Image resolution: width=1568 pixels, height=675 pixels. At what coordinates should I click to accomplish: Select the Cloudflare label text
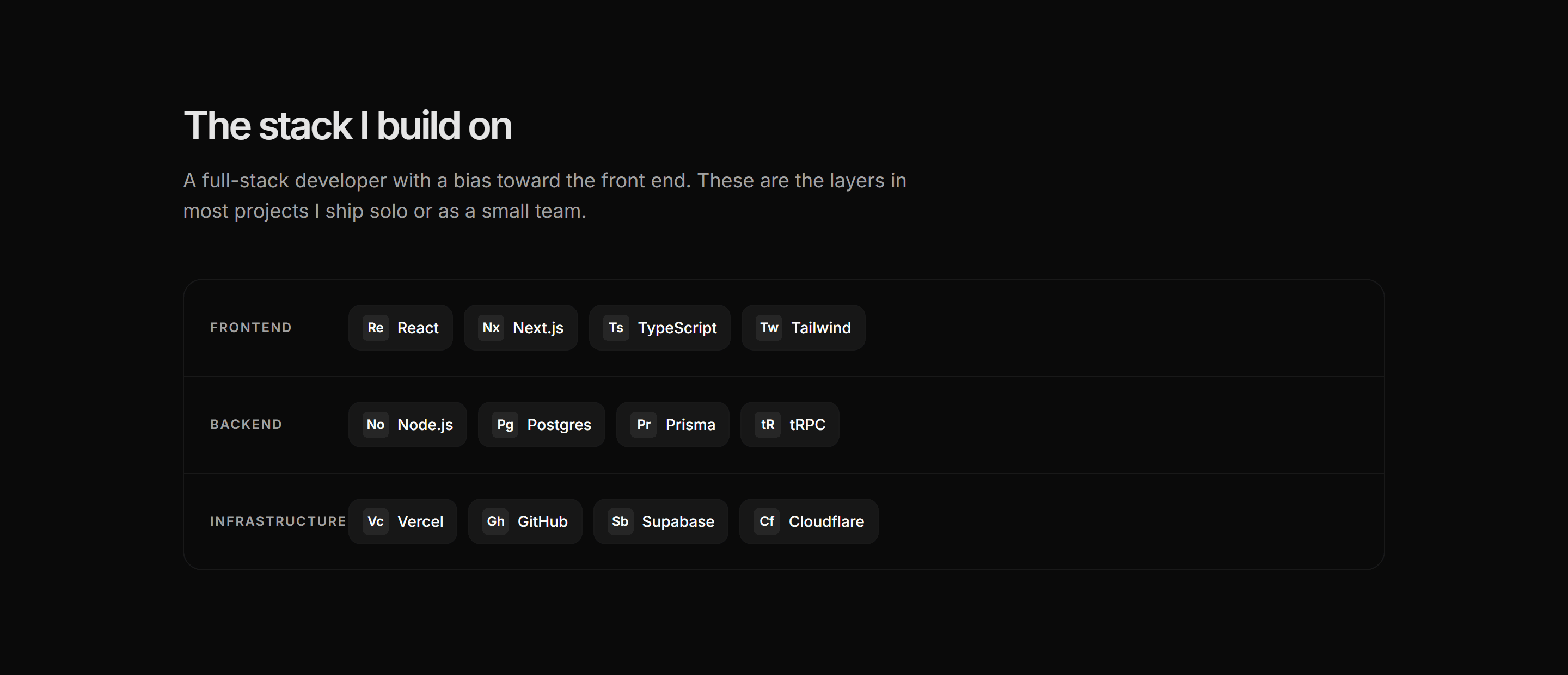coord(826,521)
